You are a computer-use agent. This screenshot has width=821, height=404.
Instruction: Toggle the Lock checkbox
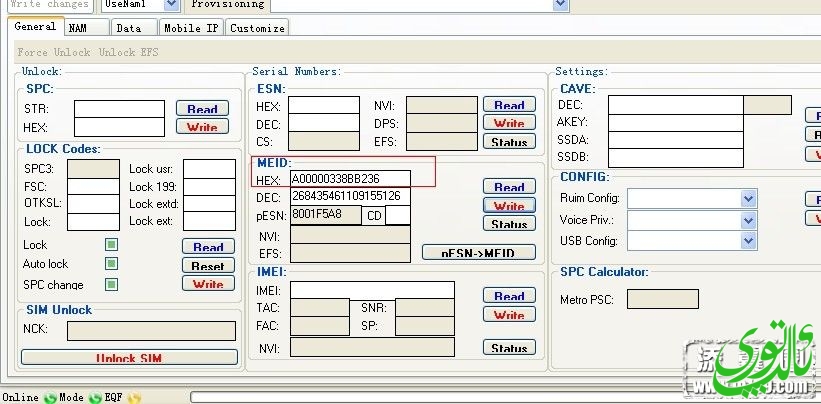[x=111, y=244]
